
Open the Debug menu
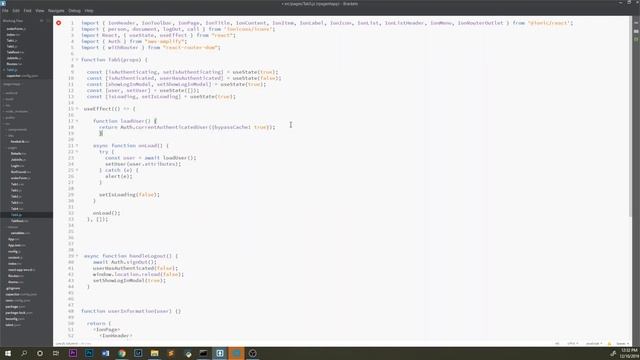point(74,11)
